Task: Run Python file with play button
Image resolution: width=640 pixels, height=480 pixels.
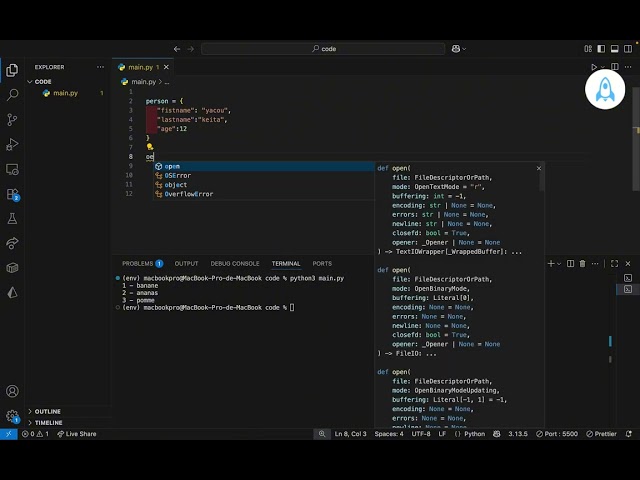Action: coord(594,67)
